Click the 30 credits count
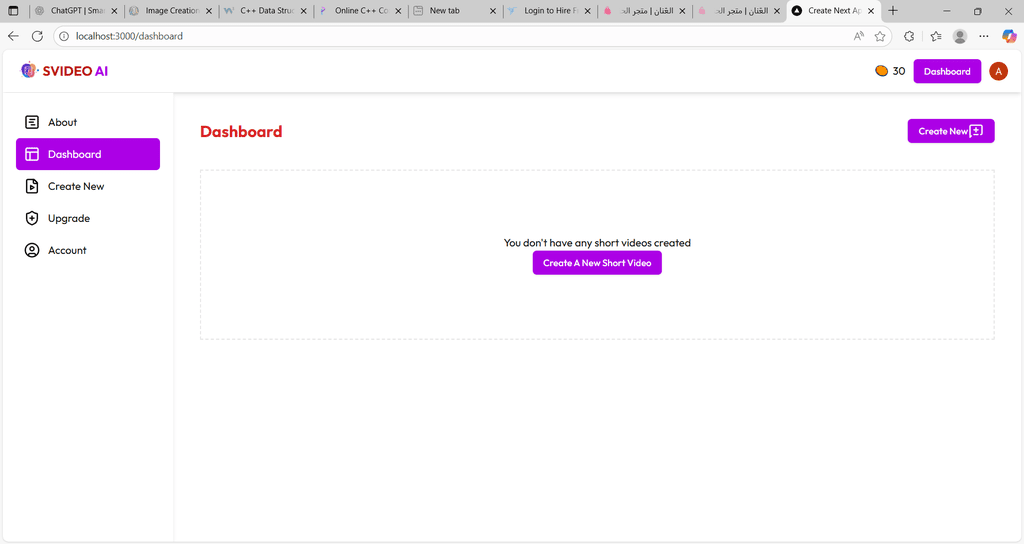Viewport: 1024px width, 544px height. point(899,71)
